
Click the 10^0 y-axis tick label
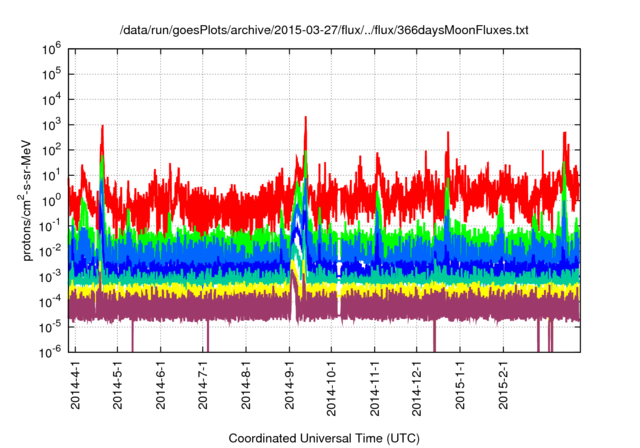click(x=53, y=200)
